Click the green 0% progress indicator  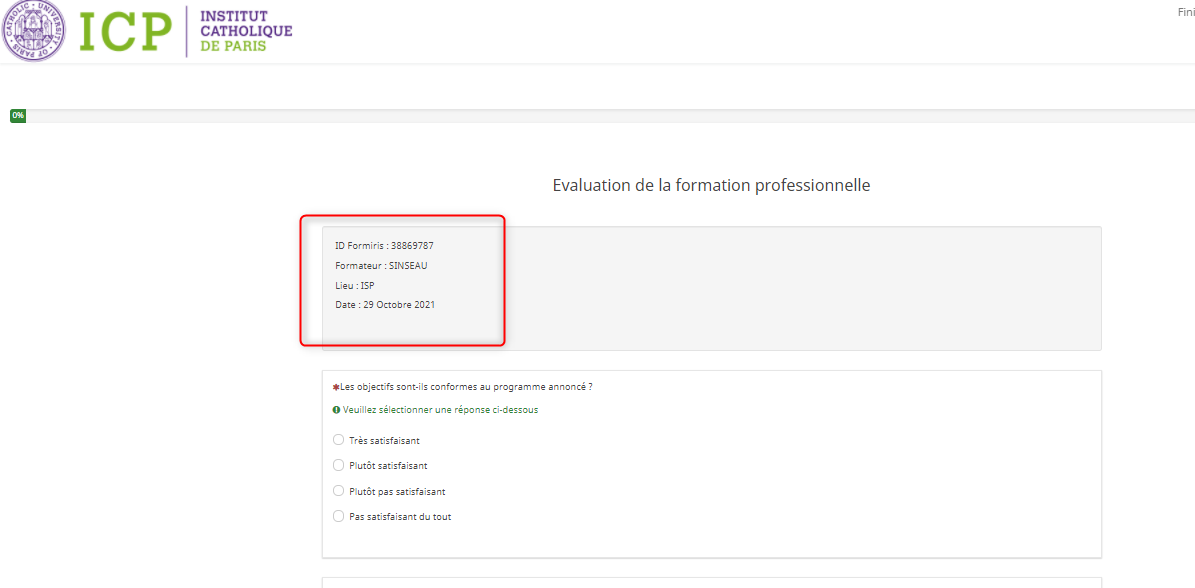(18, 116)
